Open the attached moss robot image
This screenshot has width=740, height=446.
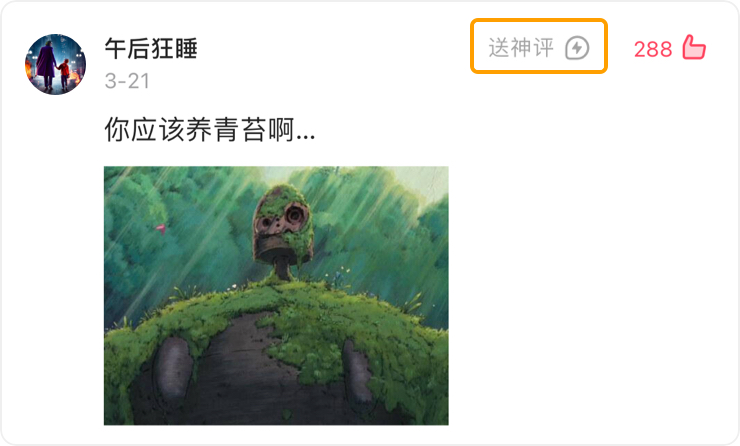tap(276, 295)
